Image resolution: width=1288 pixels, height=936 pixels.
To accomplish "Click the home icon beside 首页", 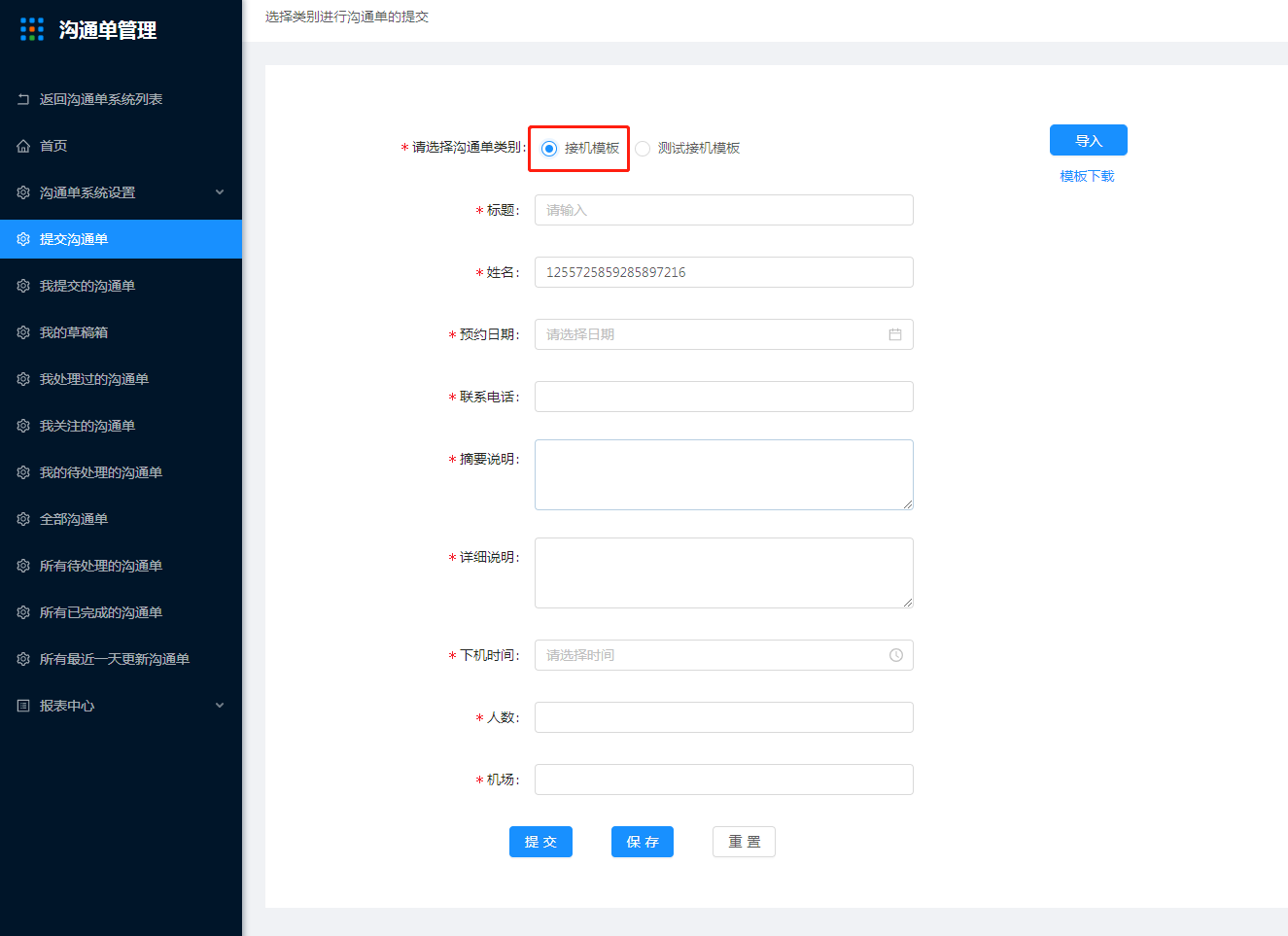I will click(23, 146).
